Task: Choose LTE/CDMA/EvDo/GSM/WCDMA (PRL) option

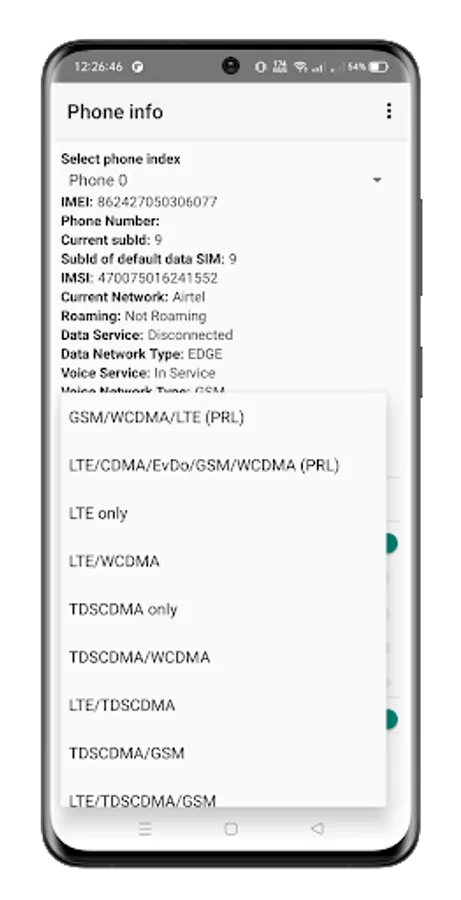Action: (x=223, y=465)
